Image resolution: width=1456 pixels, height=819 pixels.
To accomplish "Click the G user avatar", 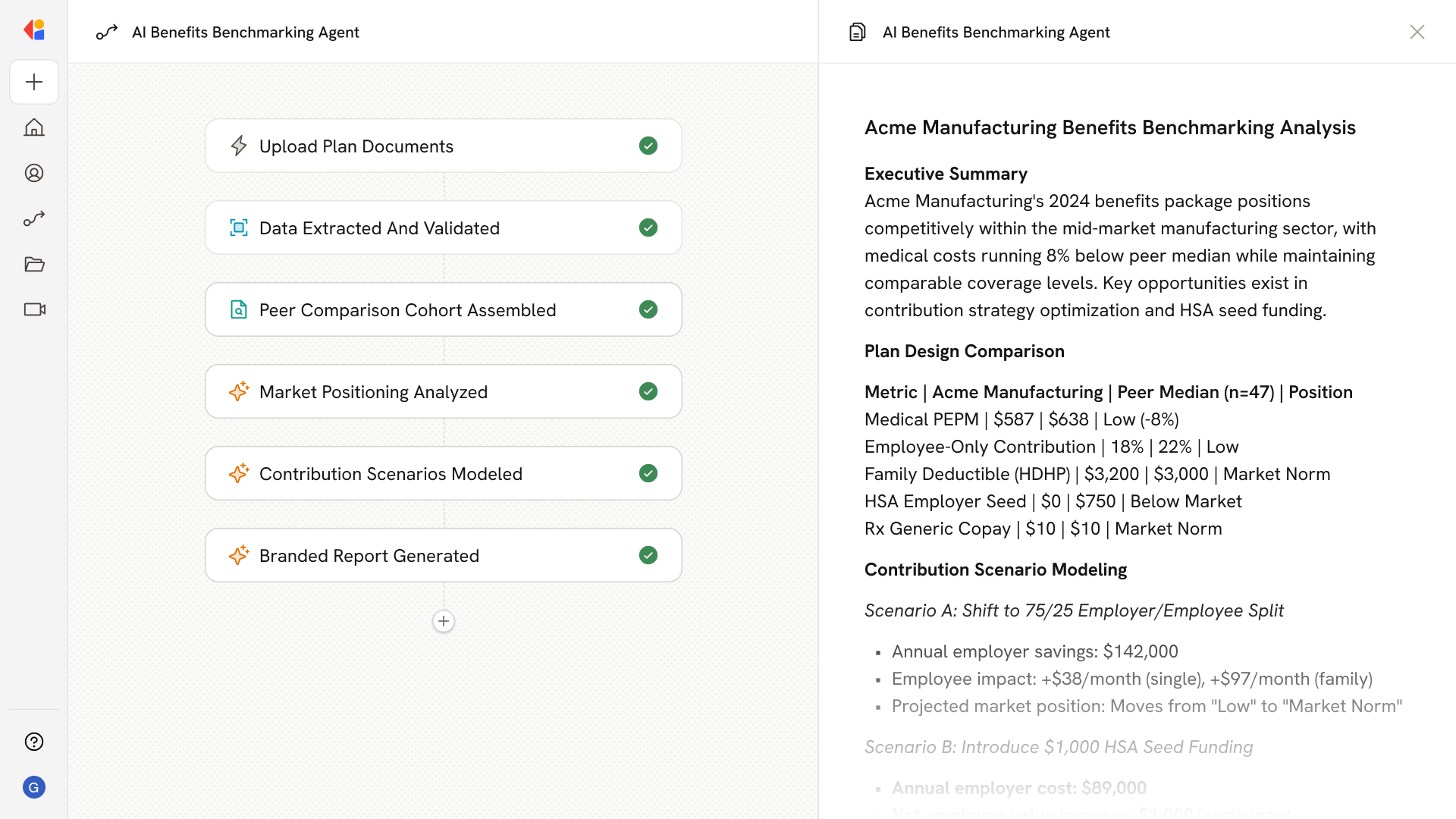I will pos(34,787).
